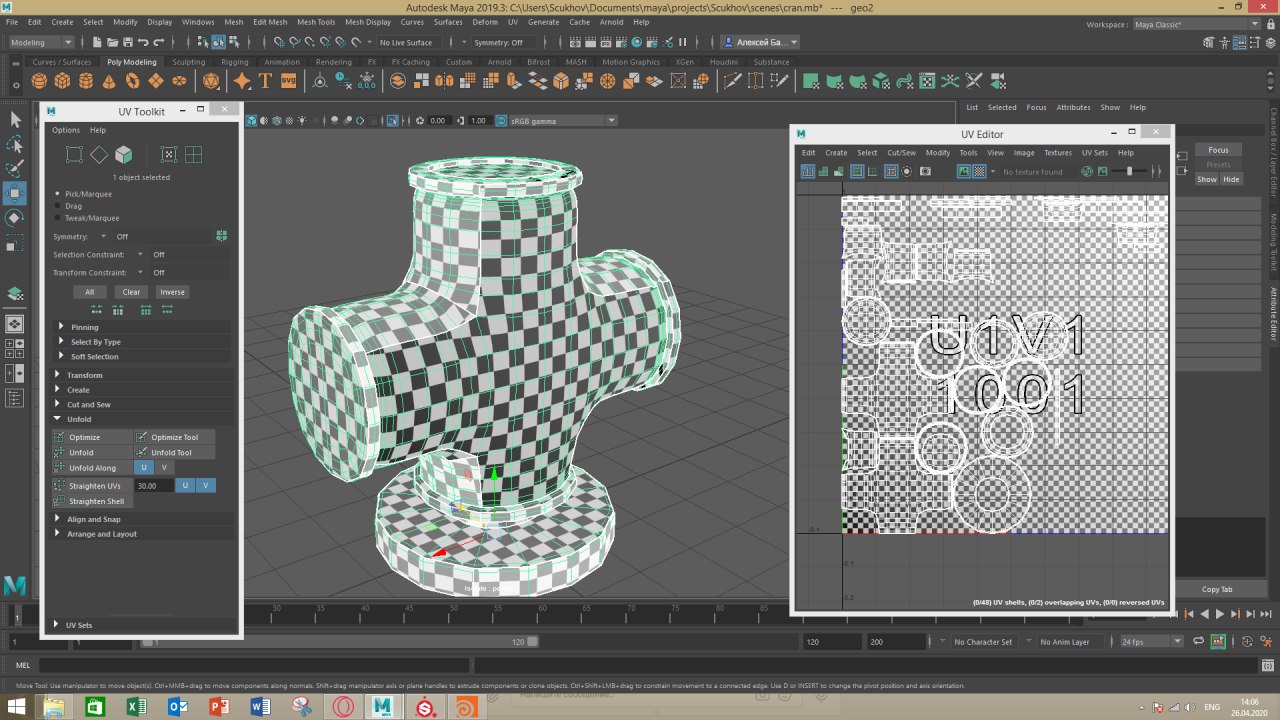Click the All selection button

[x=90, y=292]
